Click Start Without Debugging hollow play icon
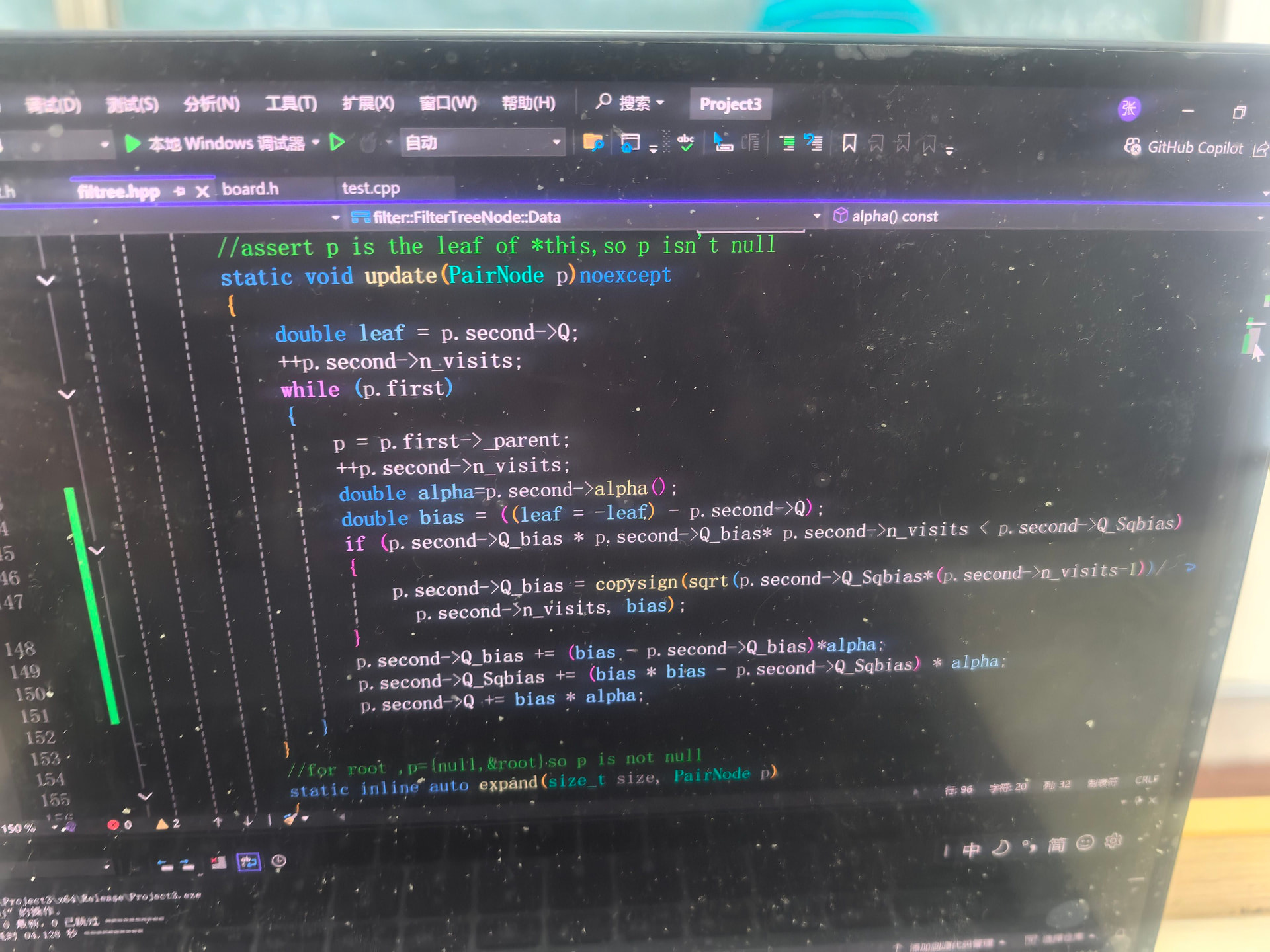The width and height of the screenshot is (1270, 952). pyautogui.click(x=337, y=142)
